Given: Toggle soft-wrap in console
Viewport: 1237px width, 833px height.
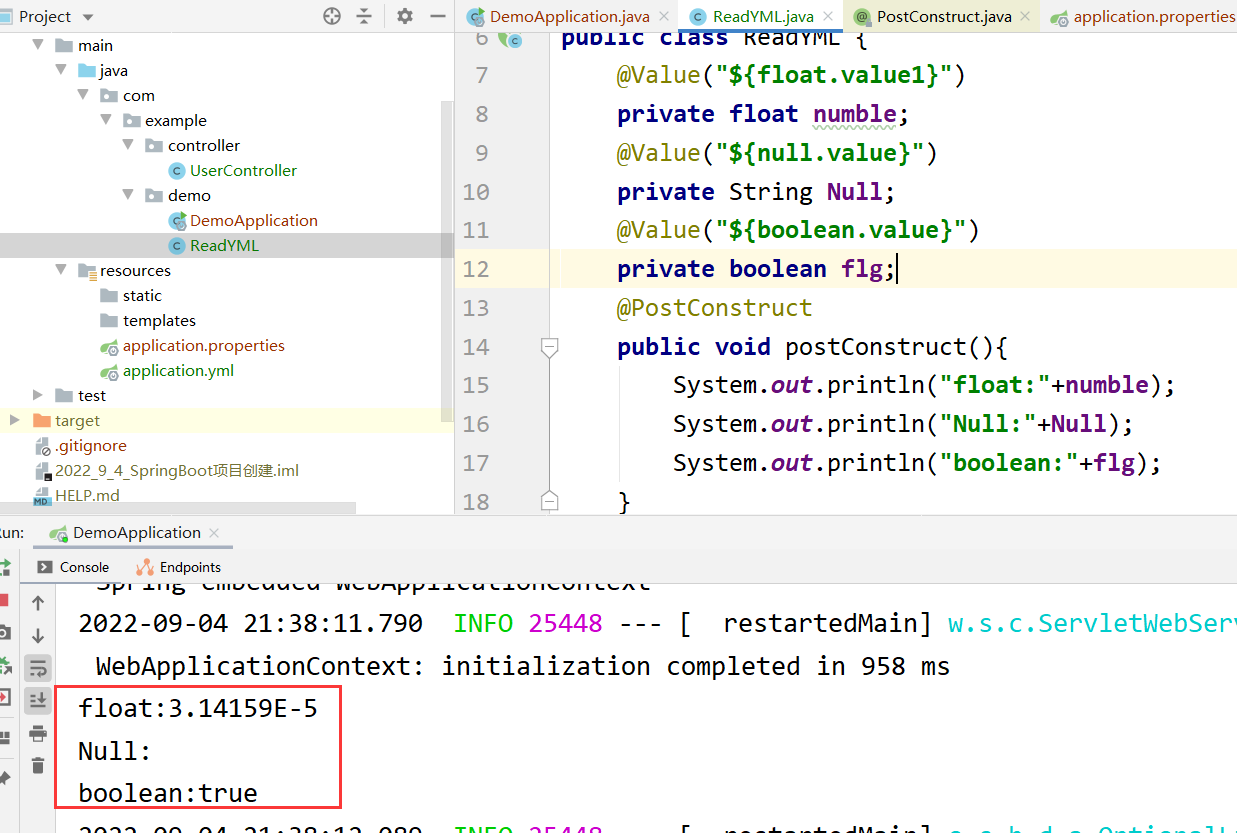Looking at the screenshot, I should click(x=38, y=668).
